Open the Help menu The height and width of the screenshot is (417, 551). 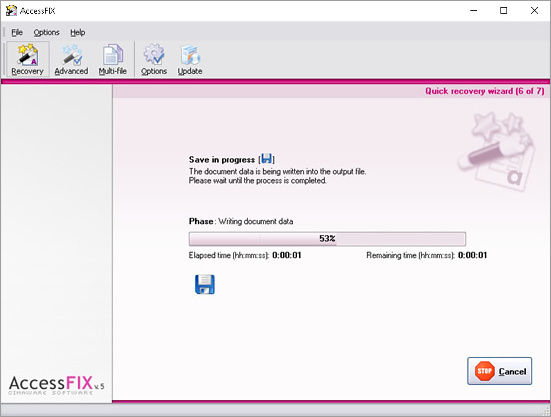[78, 32]
